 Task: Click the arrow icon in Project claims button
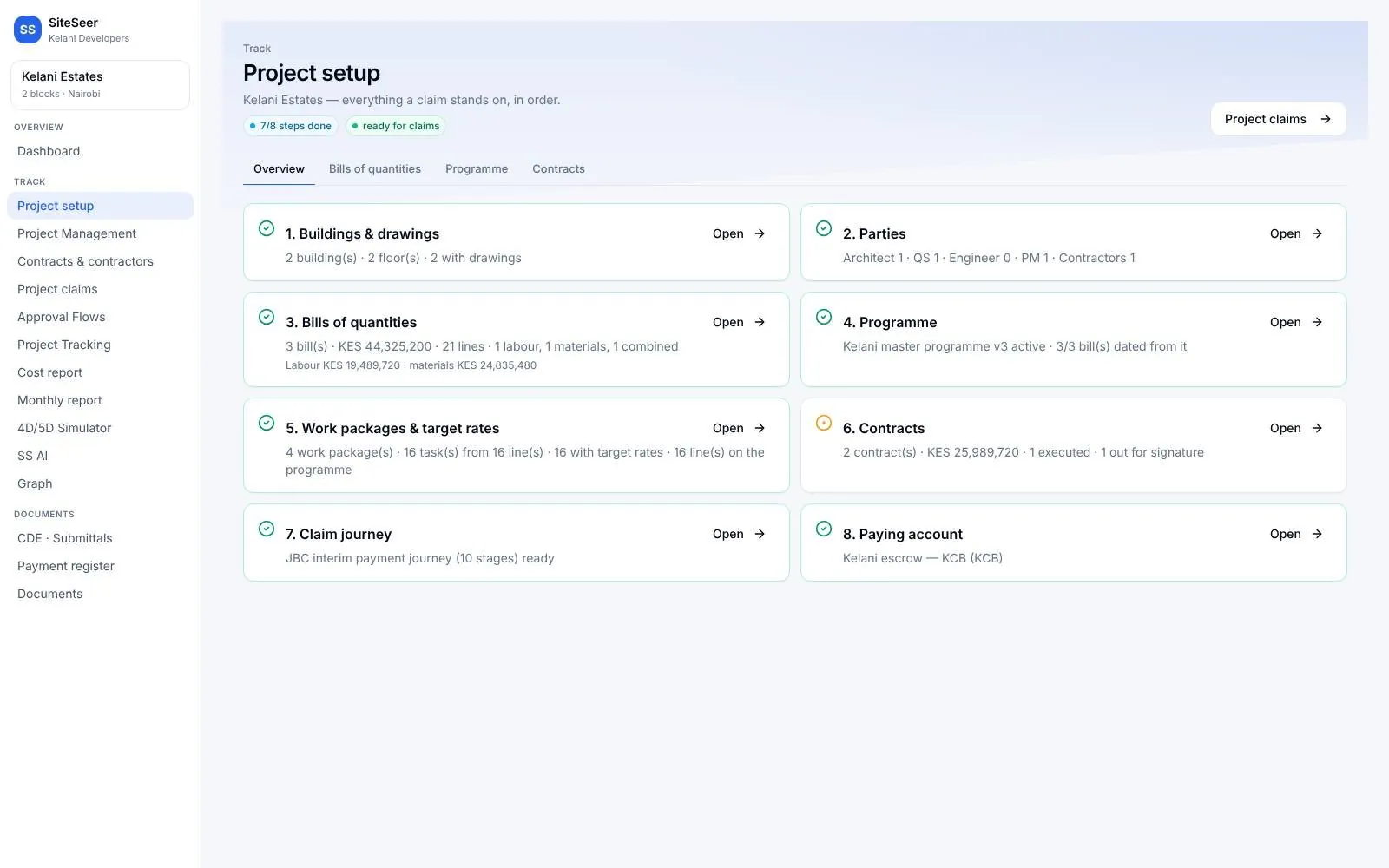tap(1326, 119)
